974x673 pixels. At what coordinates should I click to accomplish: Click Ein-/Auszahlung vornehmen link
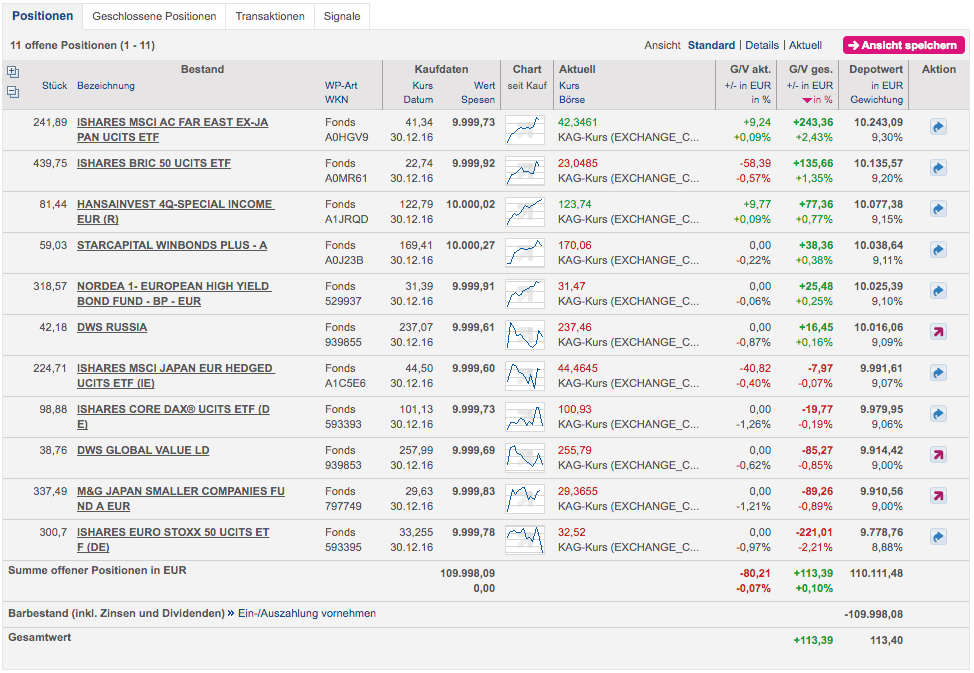(x=307, y=613)
